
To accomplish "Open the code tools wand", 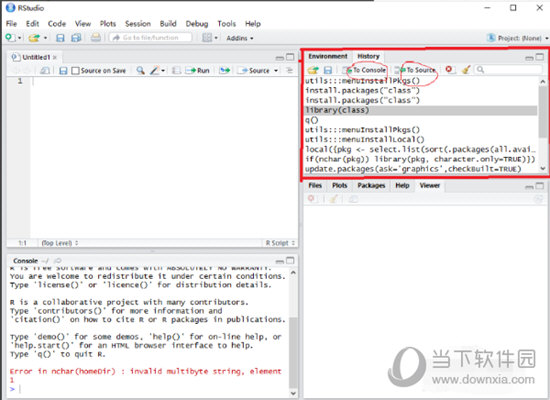I will click(x=154, y=71).
